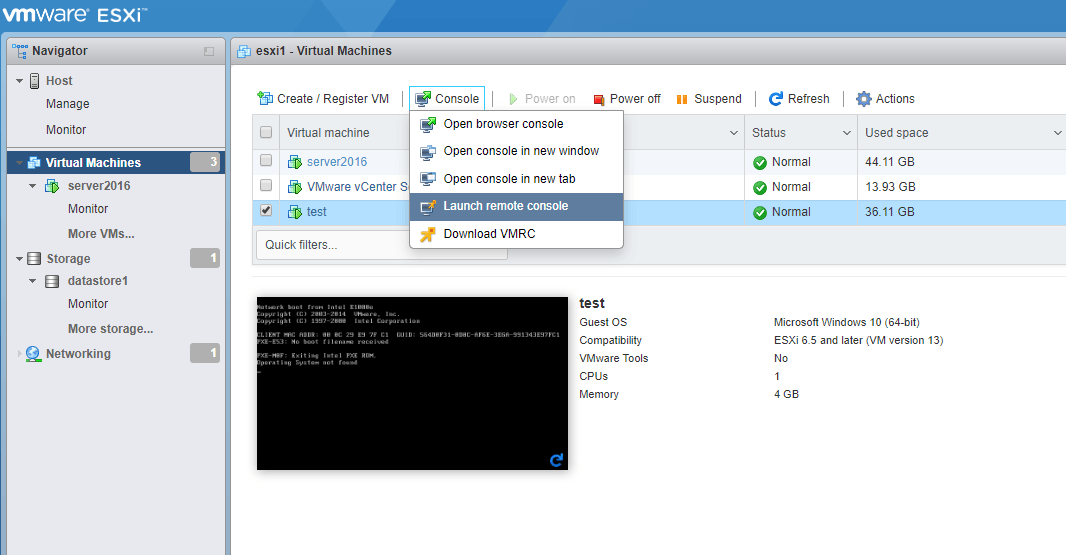Click the test VM row icon
Screen dimensions: 1066x555
point(295,212)
